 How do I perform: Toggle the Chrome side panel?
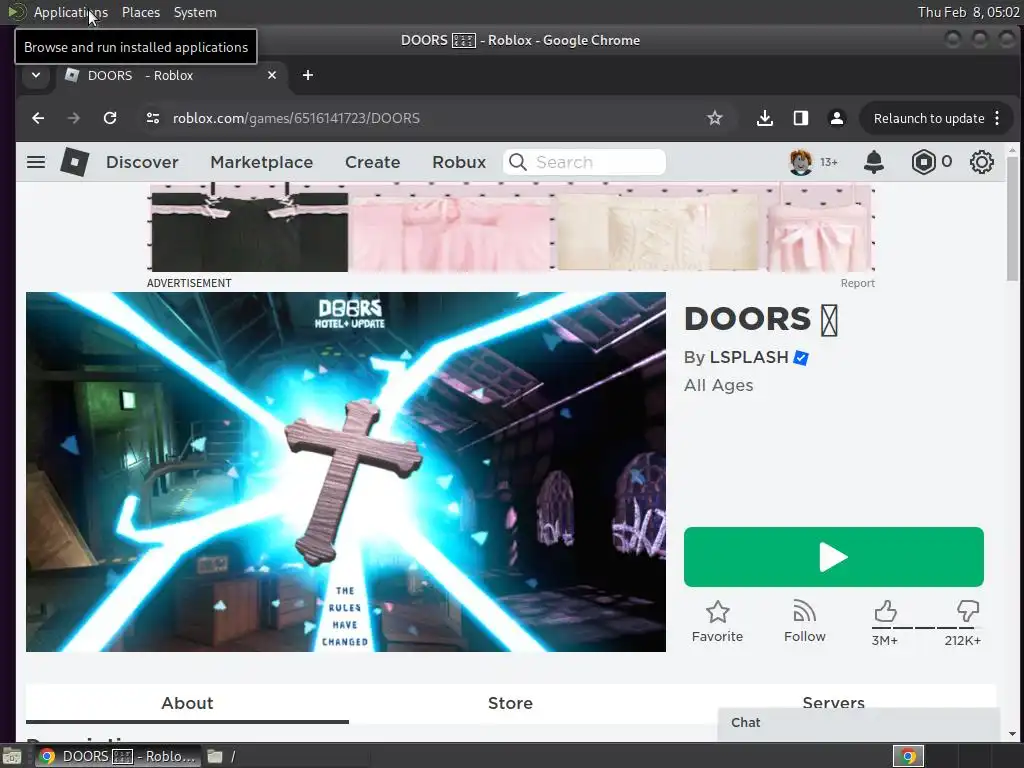(x=801, y=118)
